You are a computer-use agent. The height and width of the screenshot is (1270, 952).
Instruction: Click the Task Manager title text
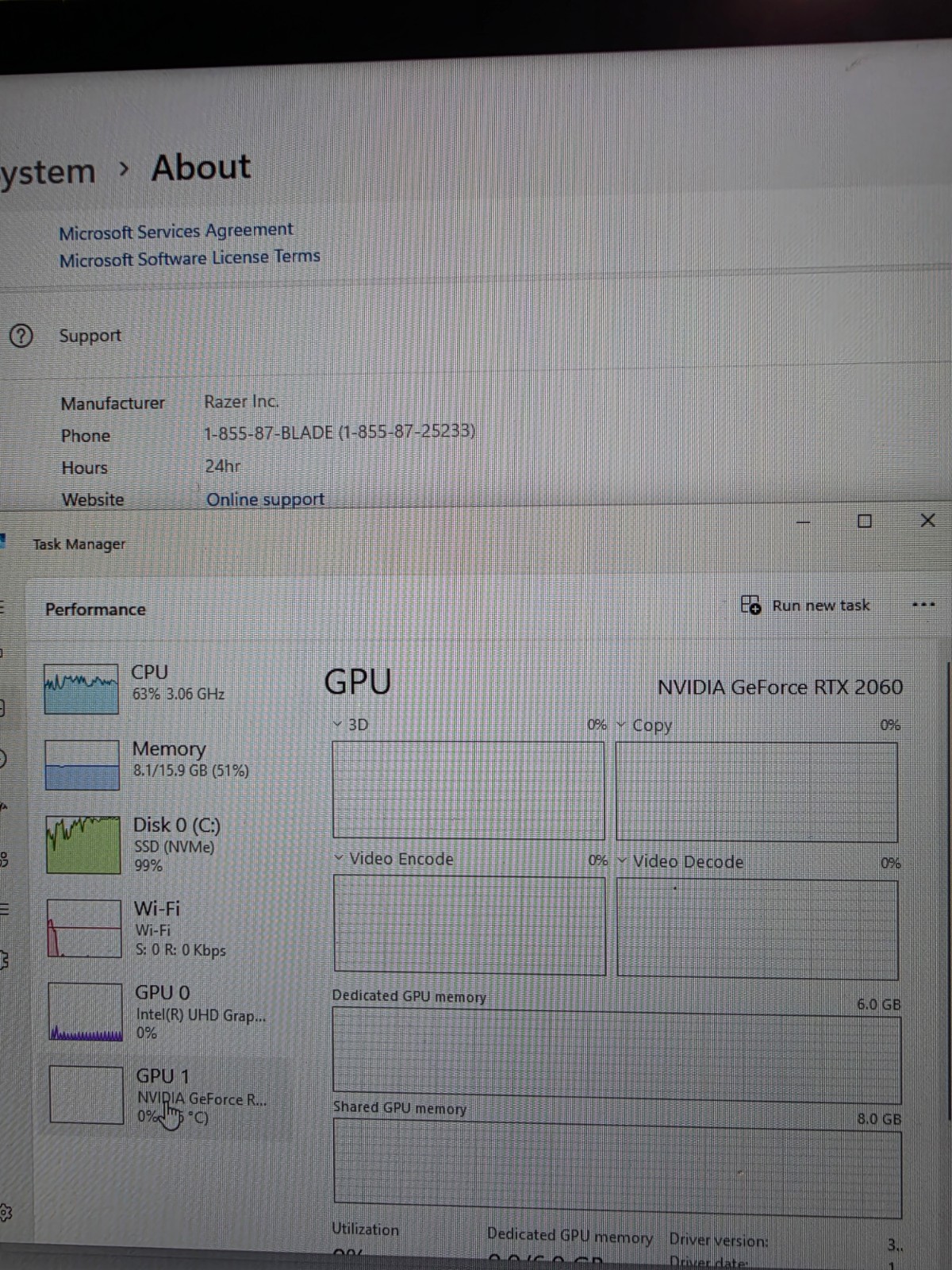click(x=79, y=545)
